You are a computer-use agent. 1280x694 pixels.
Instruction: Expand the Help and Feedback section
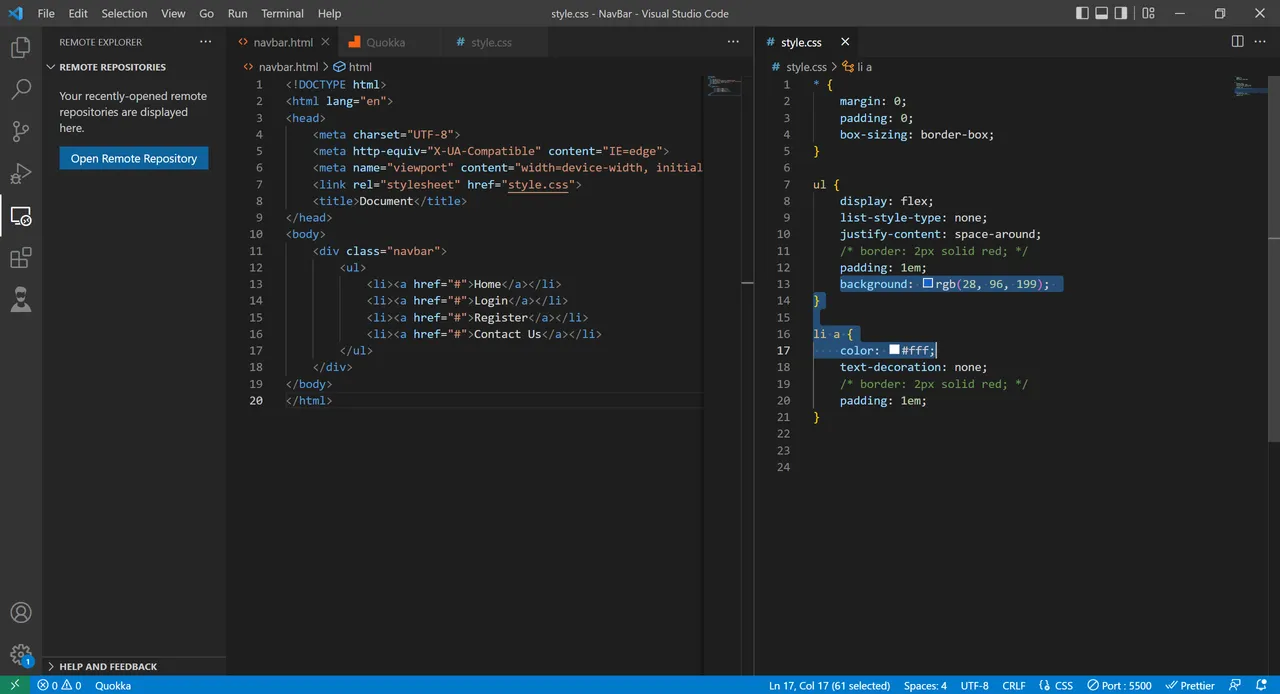(135, 666)
